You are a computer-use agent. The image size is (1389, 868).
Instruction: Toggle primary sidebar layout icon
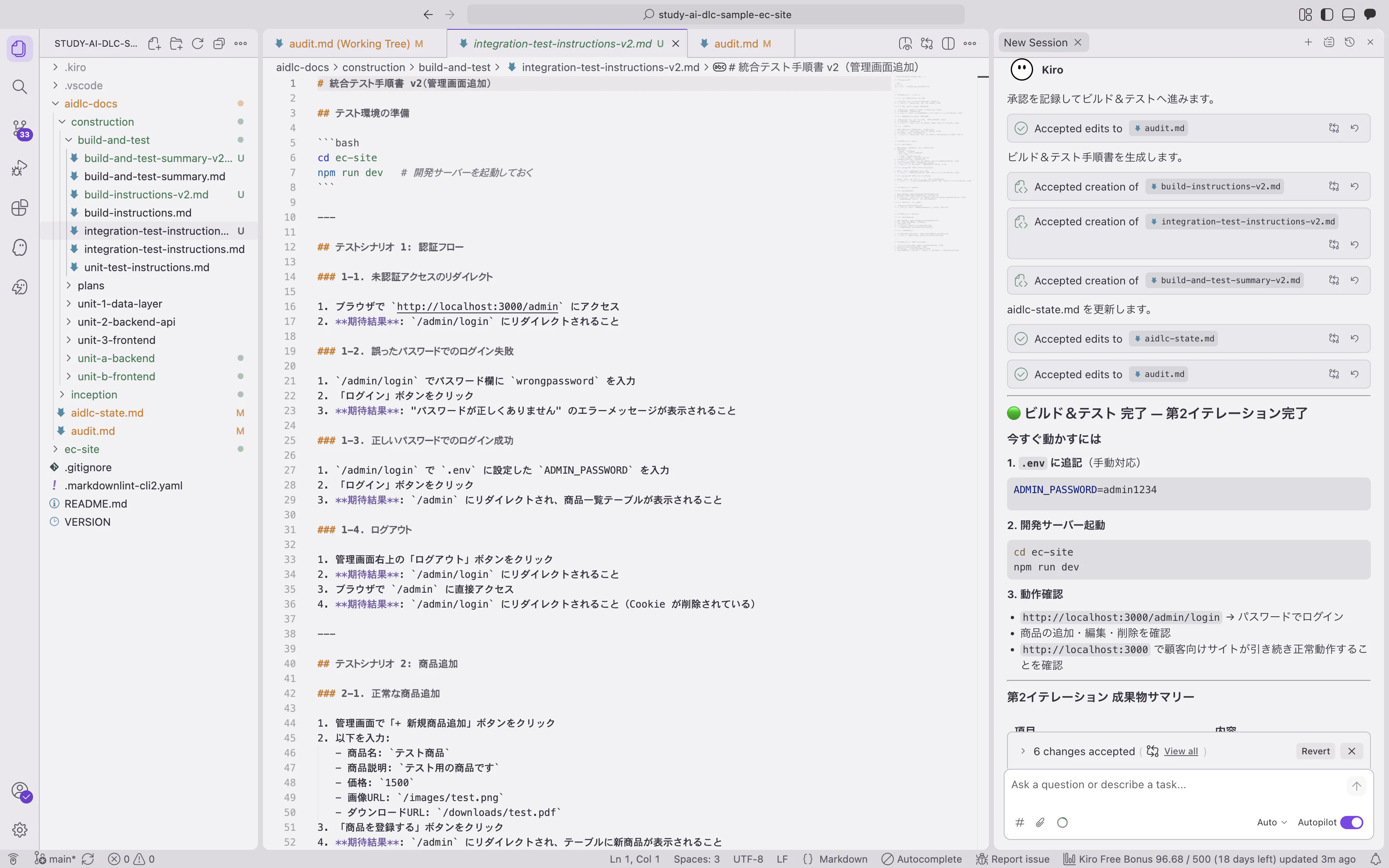coord(1327,14)
